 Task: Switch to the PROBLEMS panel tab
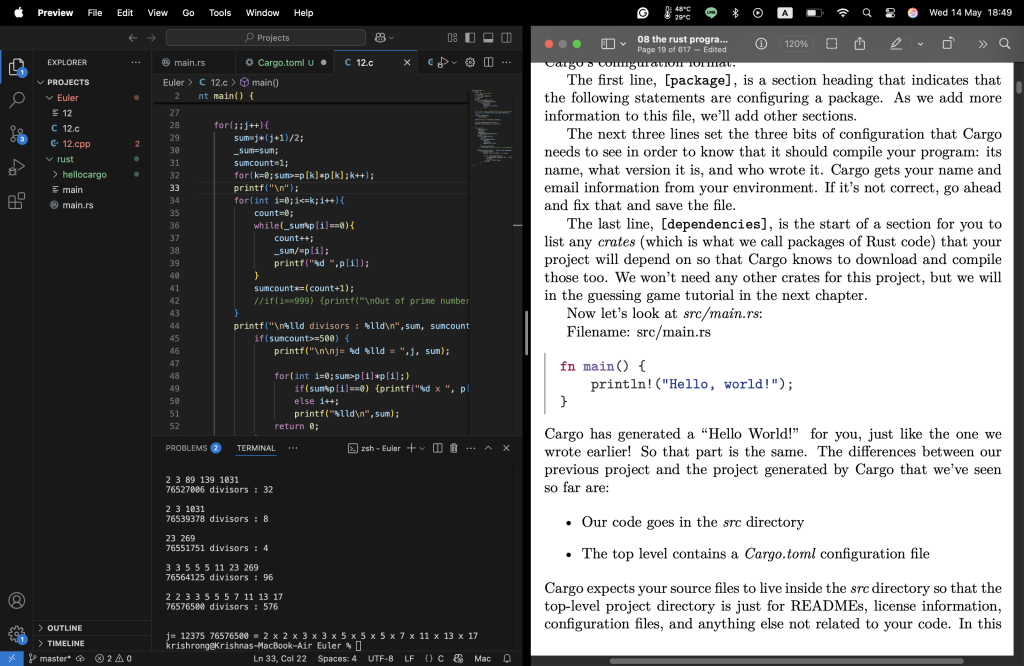(193, 448)
